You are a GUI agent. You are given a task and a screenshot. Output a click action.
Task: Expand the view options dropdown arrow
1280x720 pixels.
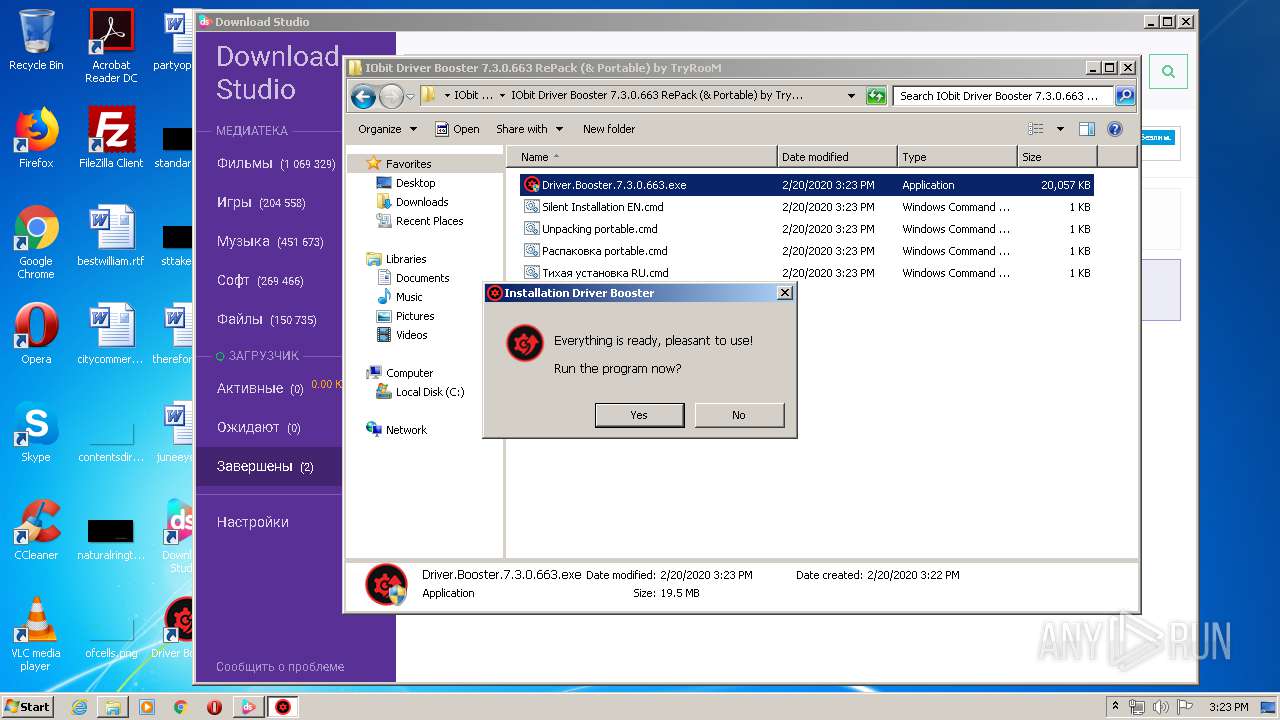click(x=1060, y=129)
